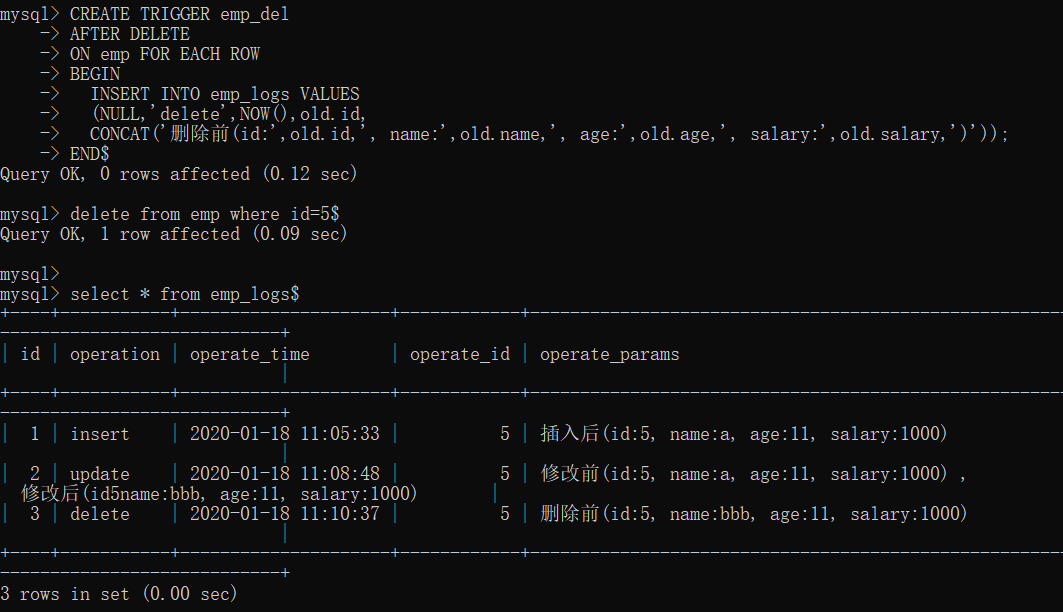Click the operate_id column header

tap(460, 354)
